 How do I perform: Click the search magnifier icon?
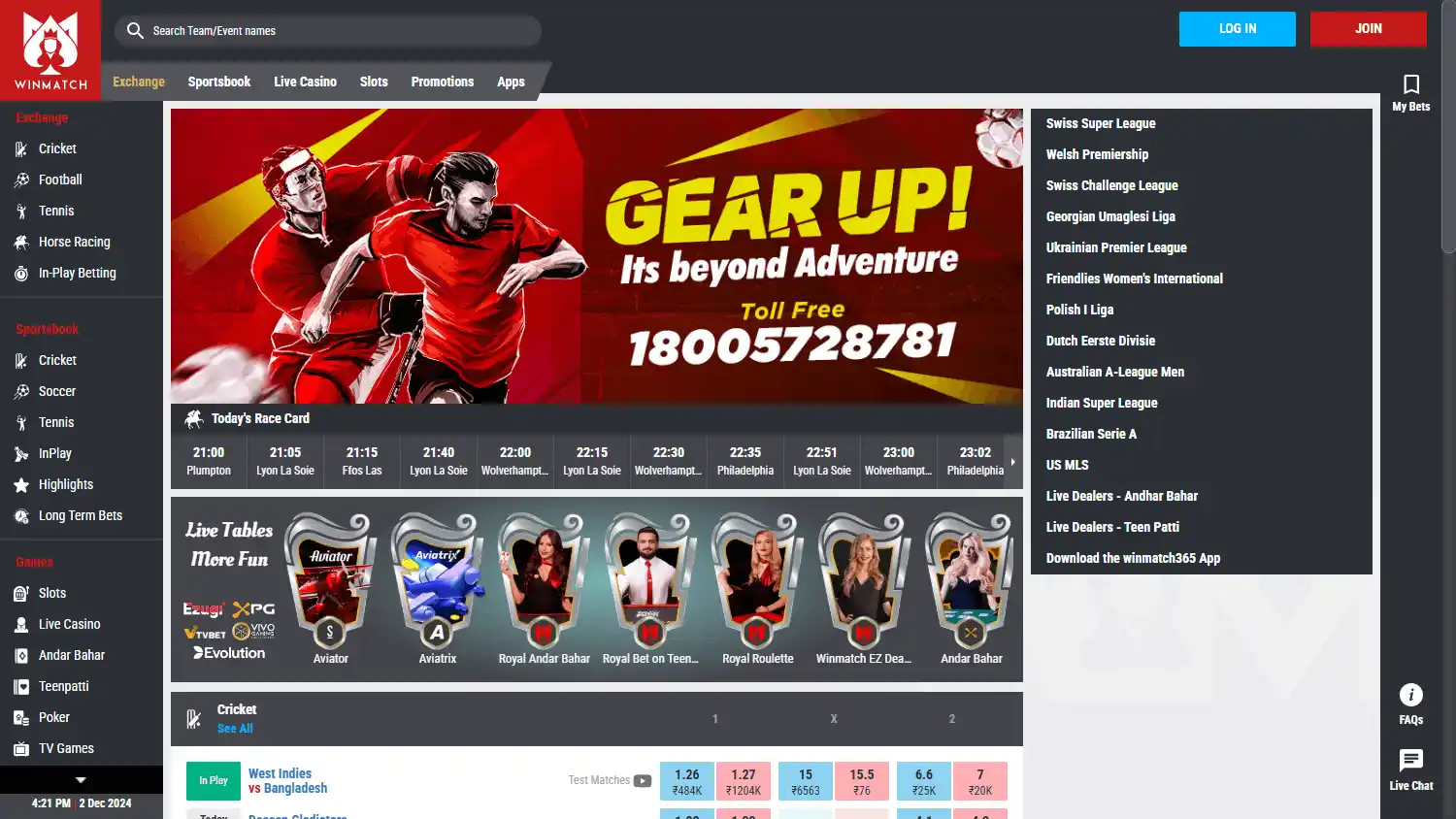pos(135,31)
